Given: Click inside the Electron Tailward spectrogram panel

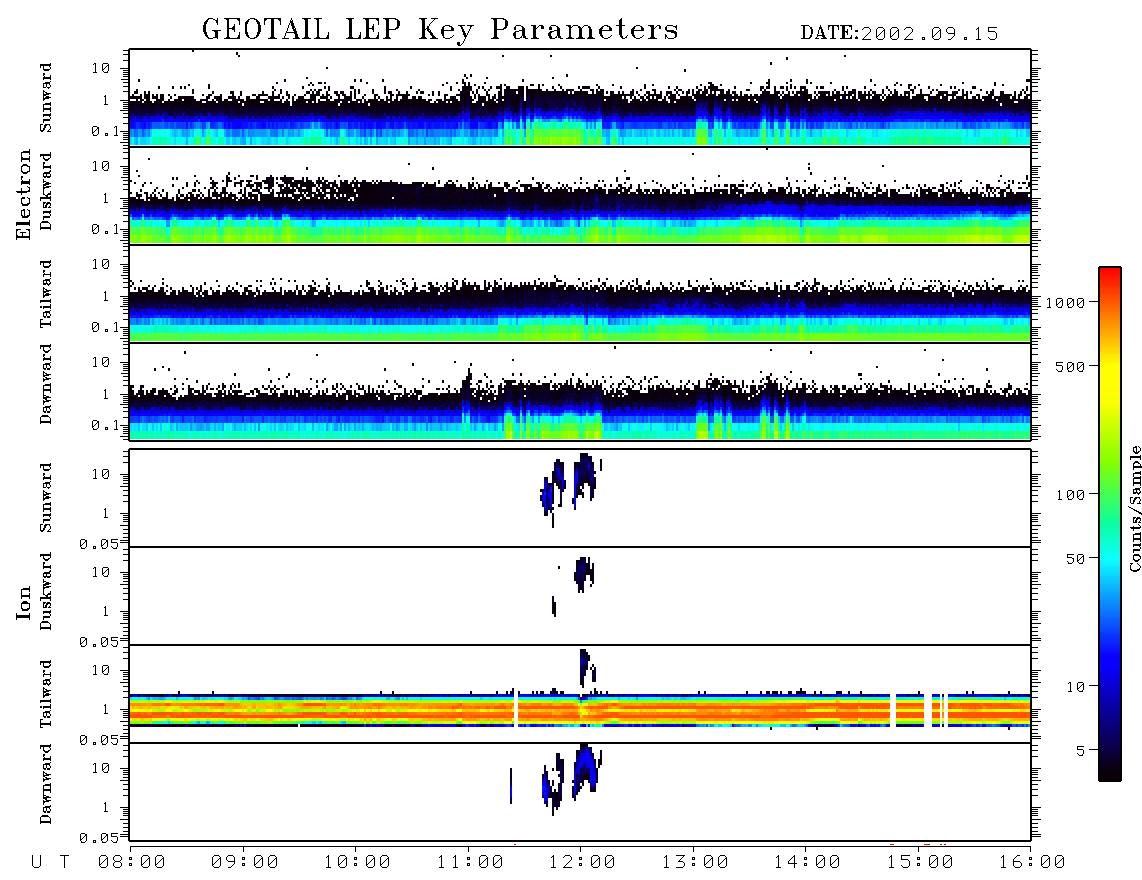Looking at the screenshot, I should click(580, 294).
